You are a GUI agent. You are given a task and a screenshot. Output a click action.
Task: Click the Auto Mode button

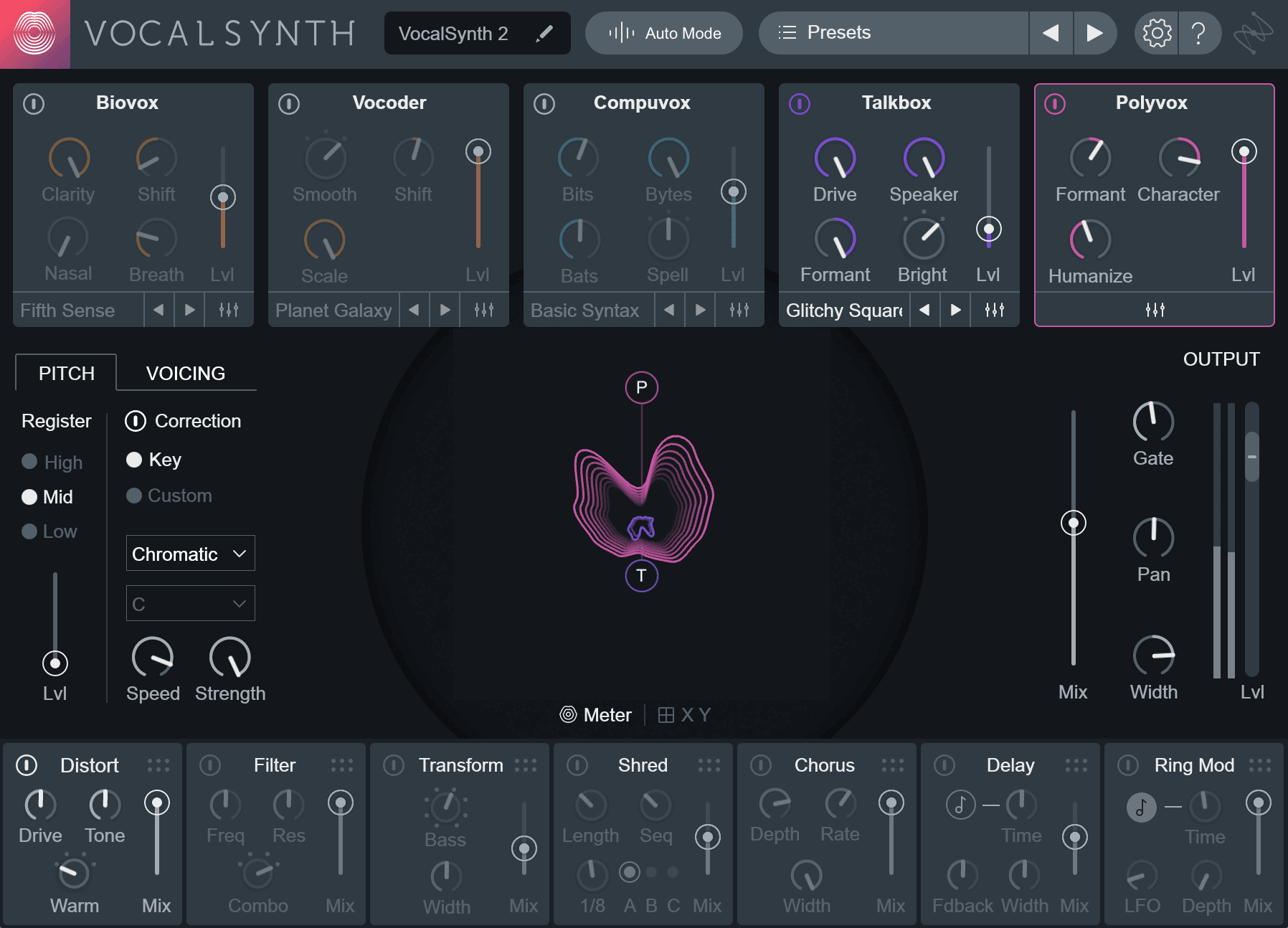click(664, 33)
